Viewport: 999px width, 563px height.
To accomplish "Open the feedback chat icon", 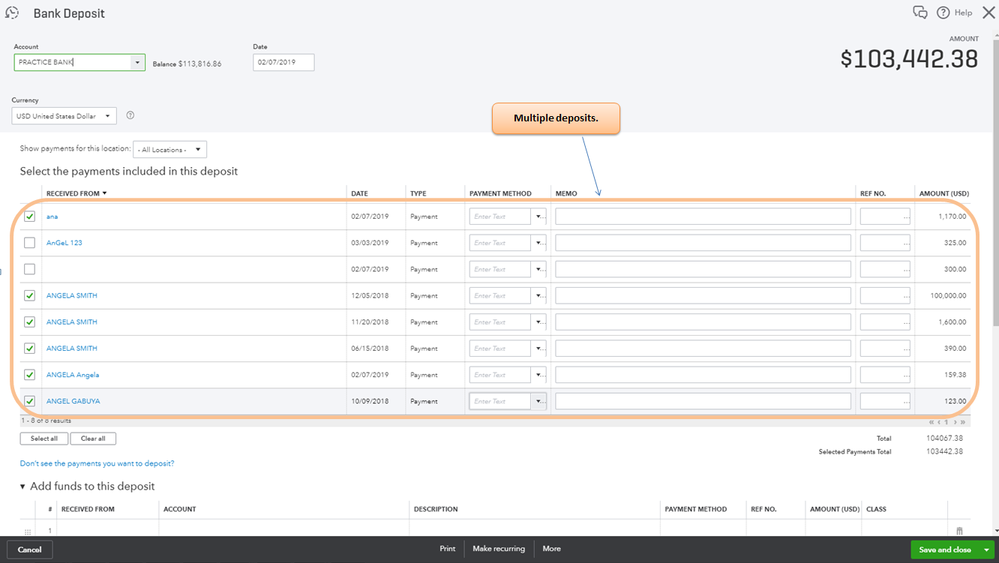I will [x=920, y=12].
